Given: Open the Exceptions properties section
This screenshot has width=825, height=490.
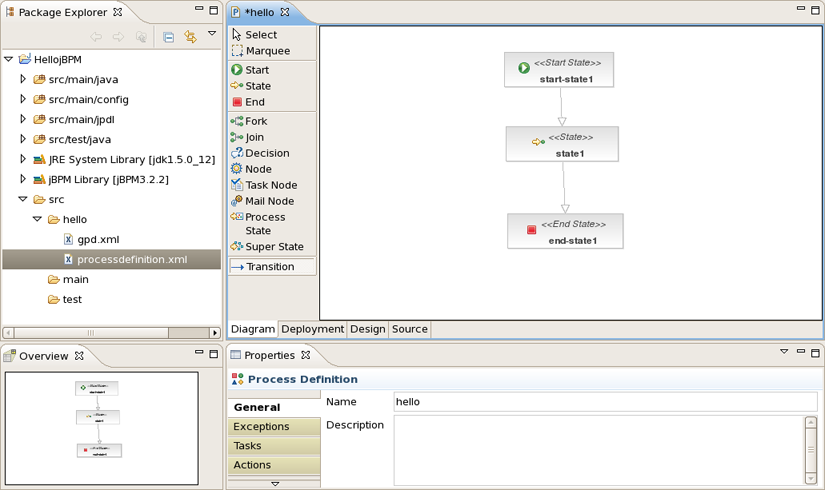Looking at the screenshot, I should point(261,427).
